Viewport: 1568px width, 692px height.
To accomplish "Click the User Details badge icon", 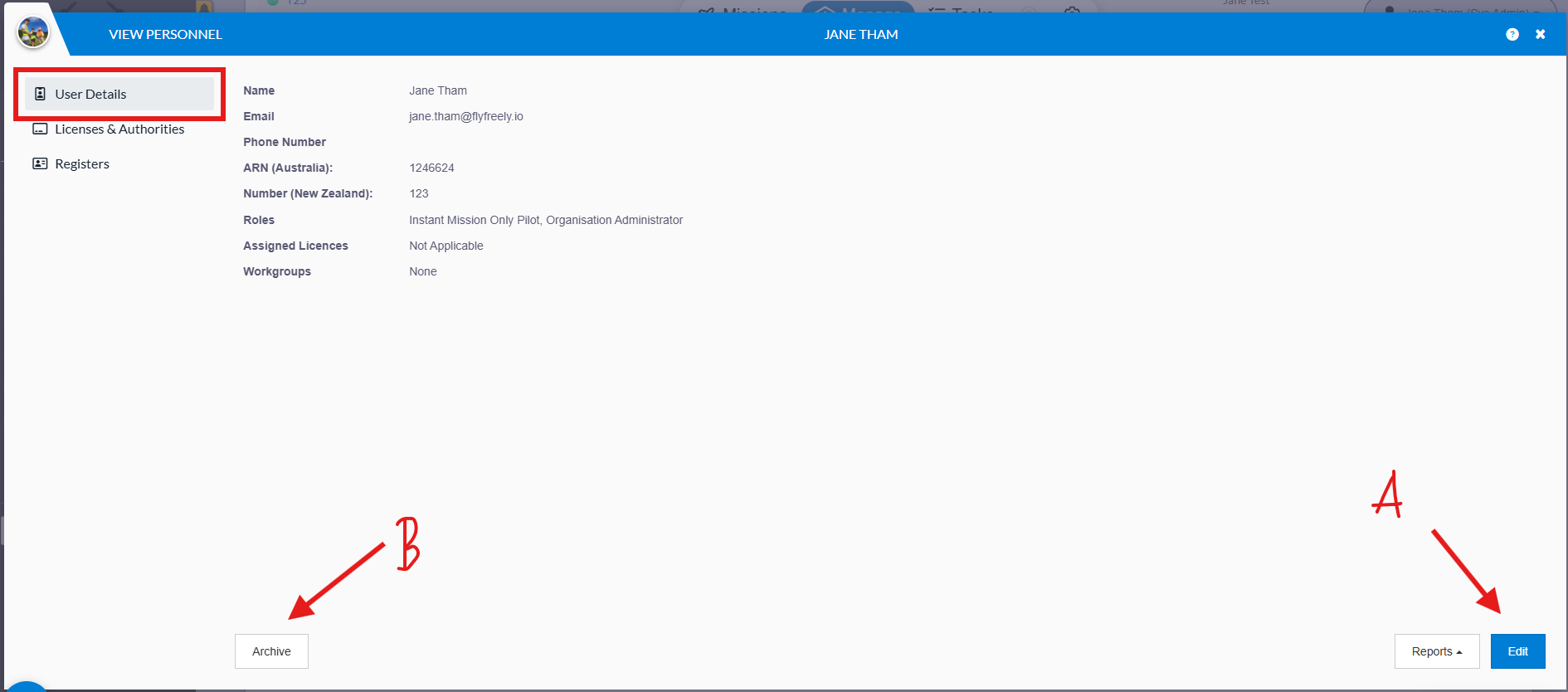I will click(40, 94).
